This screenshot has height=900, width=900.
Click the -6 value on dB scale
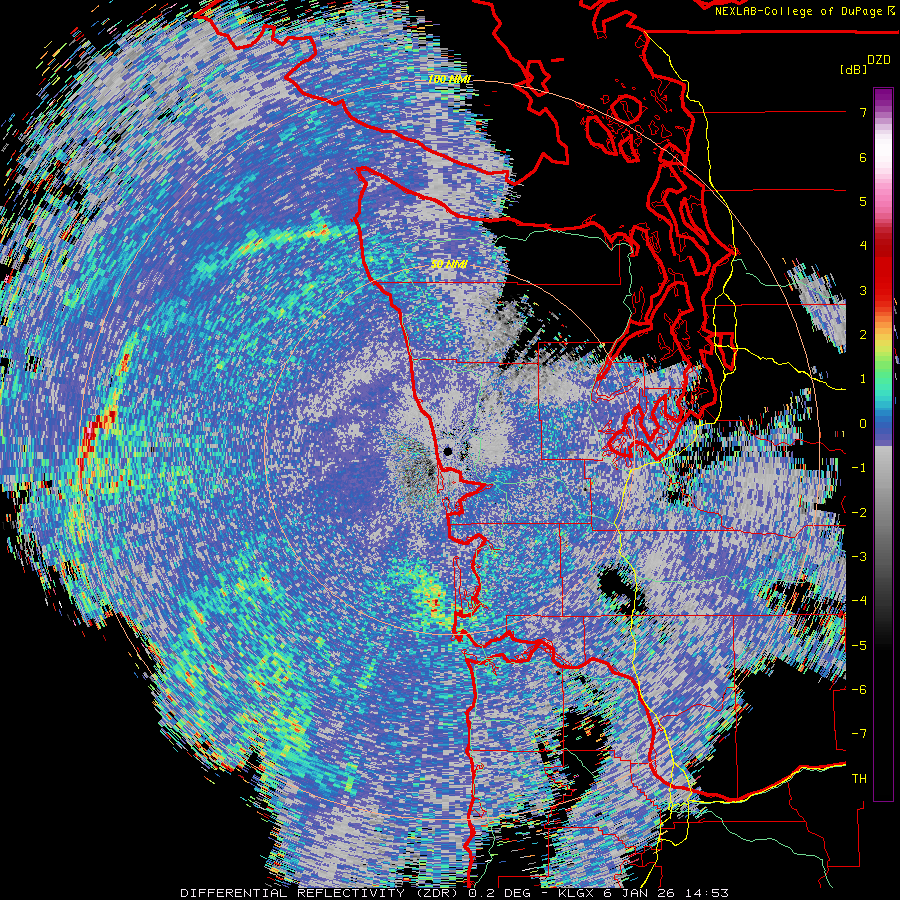point(859,689)
